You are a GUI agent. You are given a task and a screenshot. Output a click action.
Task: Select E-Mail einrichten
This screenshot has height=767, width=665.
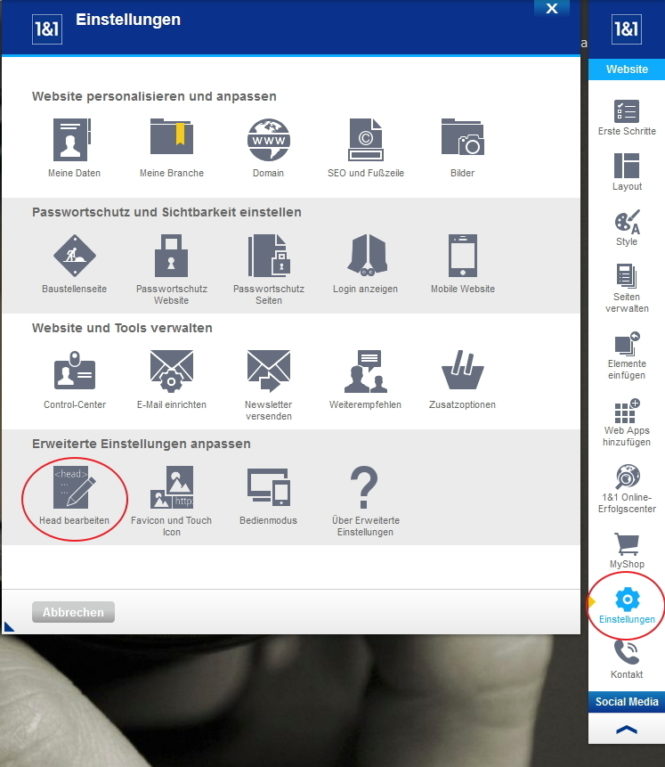(x=171, y=373)
